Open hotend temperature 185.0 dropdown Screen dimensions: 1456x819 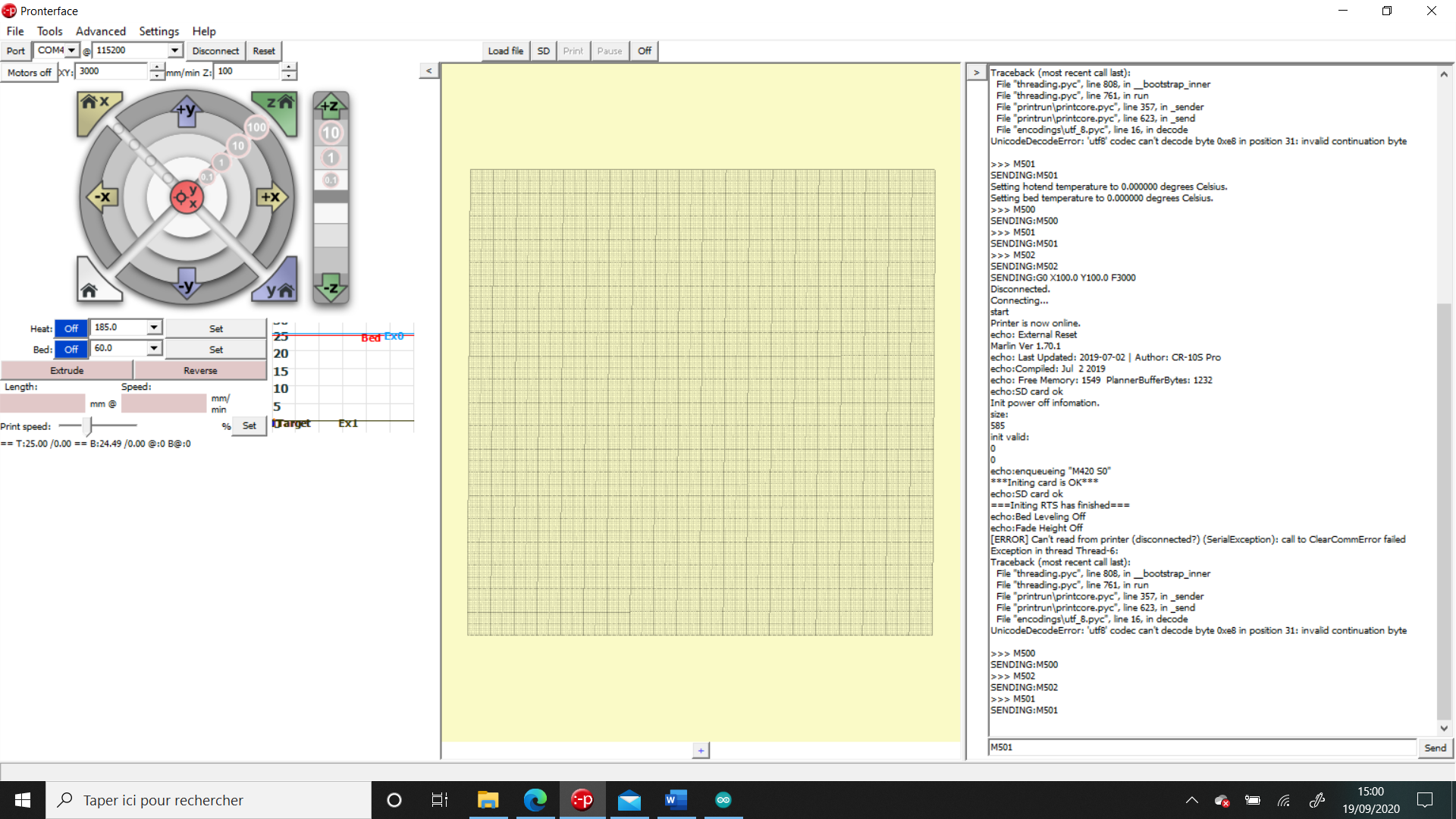click(154, 327)
